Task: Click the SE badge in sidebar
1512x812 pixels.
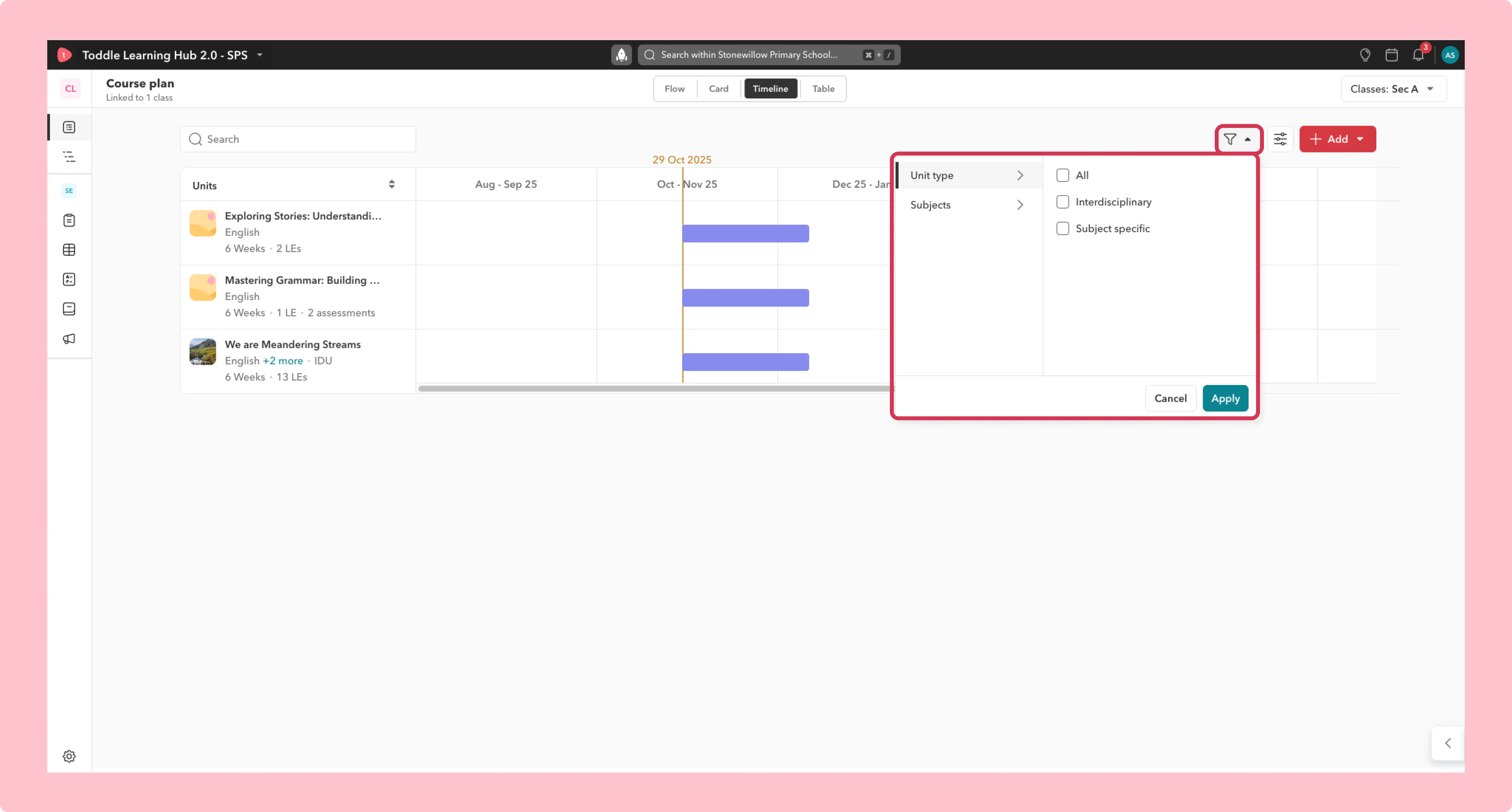Action: pos(69,191)
